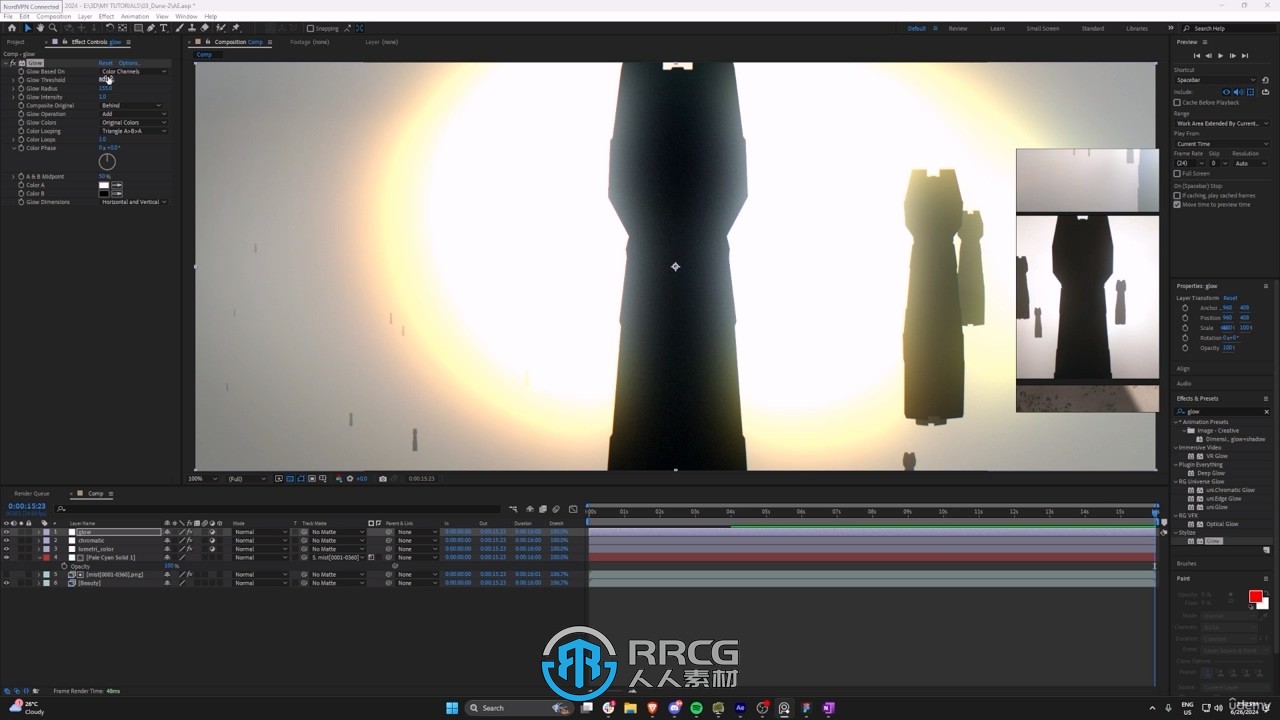Open Color Looping dropdown

point(133,131)
